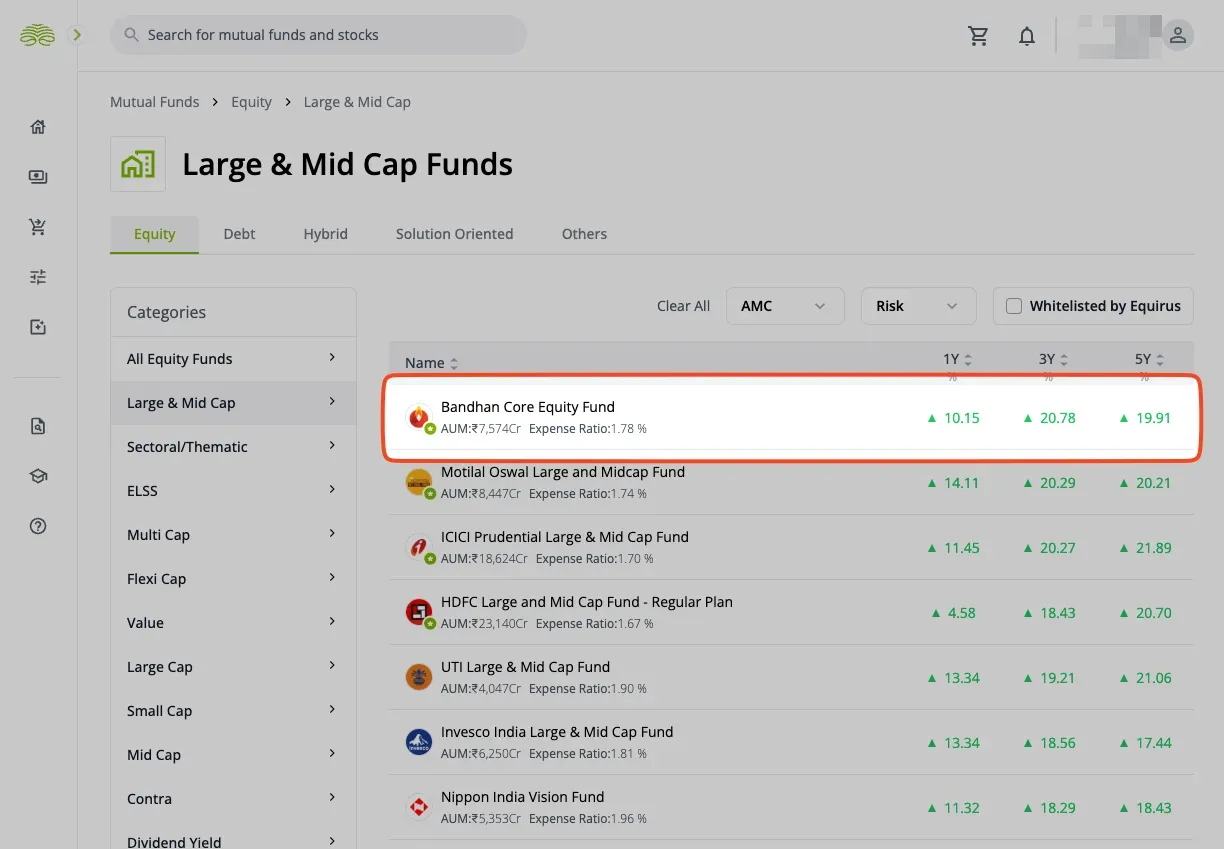Switch to the Debt tab
Image resolution: width=1224 pixels, height=849 pixels.
239,234
